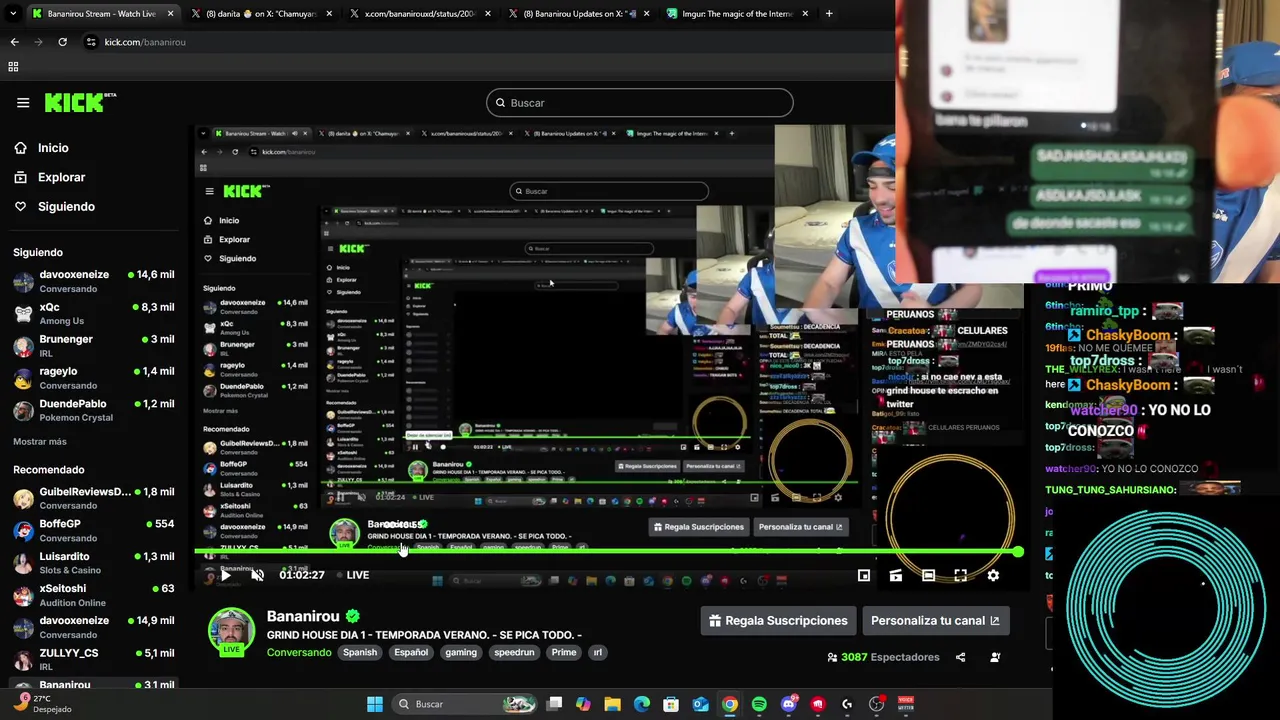Open DuendePablo channel in the sidebar
This screenshot has height=720, width=1280.
coord(92,410)
